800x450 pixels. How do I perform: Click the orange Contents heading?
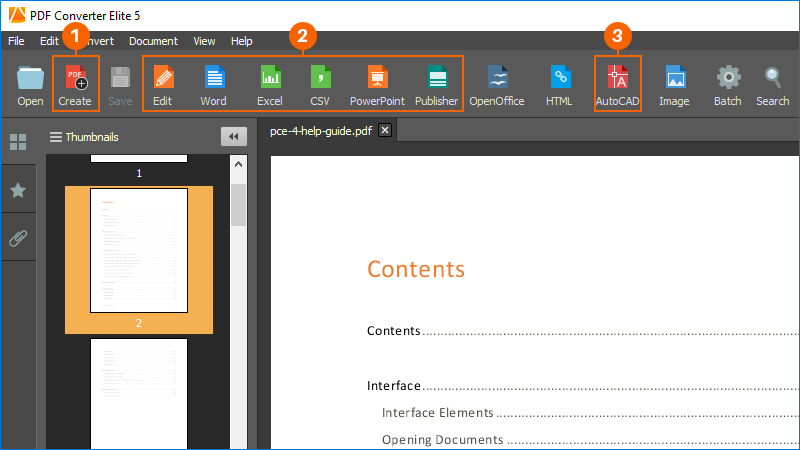coord(416,269)
